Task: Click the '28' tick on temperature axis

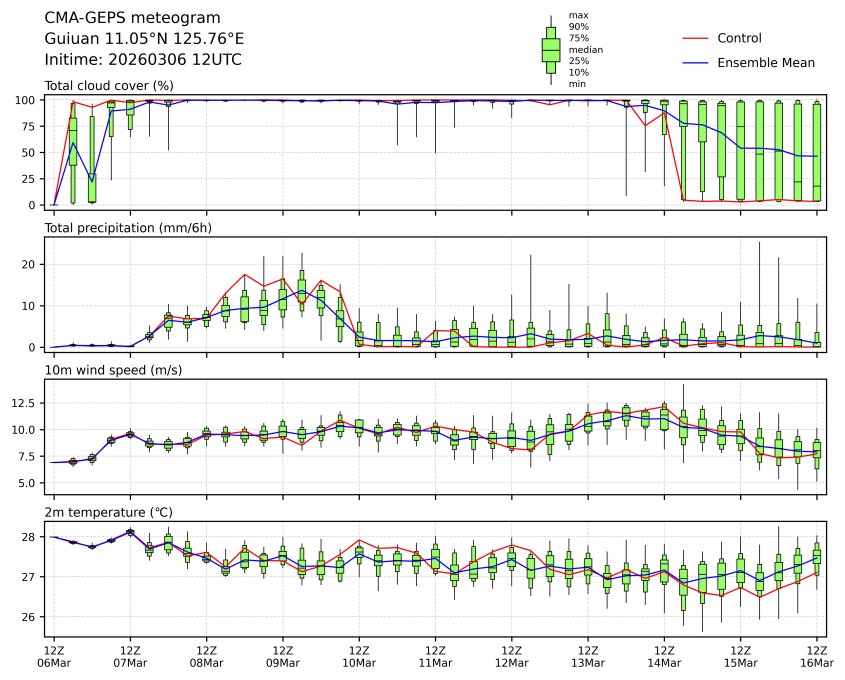Action: point(29,537)
